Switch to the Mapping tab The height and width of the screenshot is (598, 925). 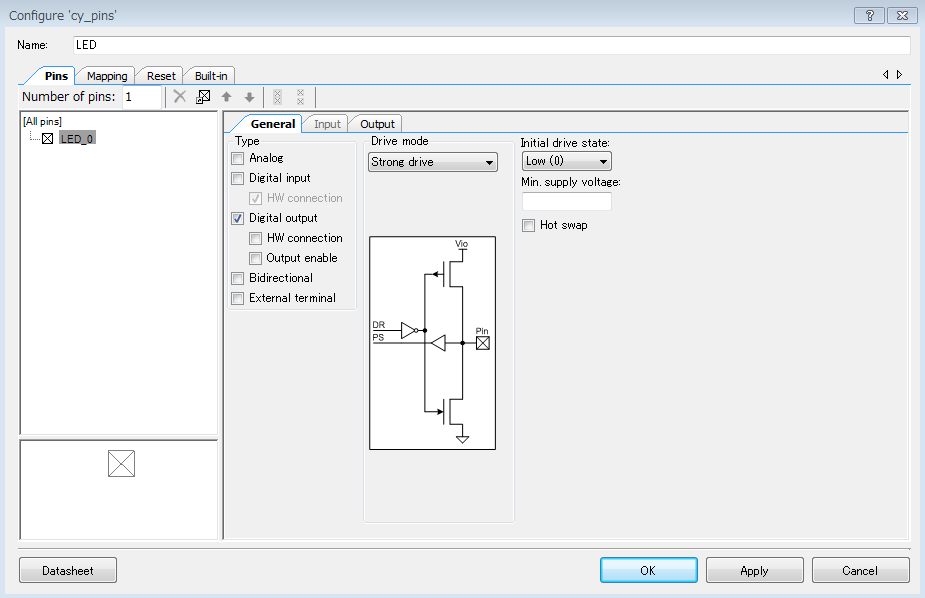[x=107, y=76]
